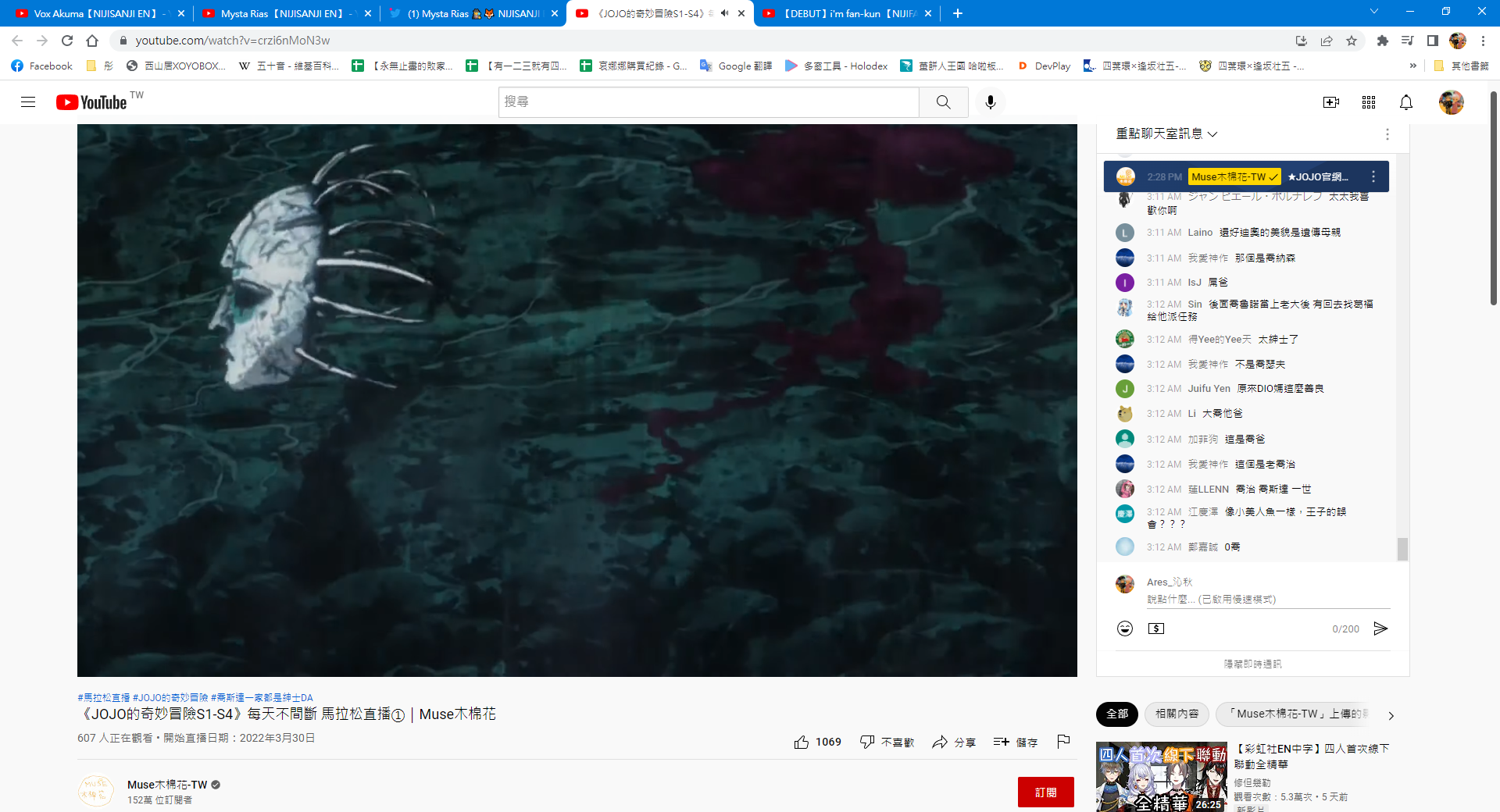Open the 彩虹社EN四人首次線下 recommended video thumbnail
This screenshot has height=812, width=1500.
(x=1161, y=777)
